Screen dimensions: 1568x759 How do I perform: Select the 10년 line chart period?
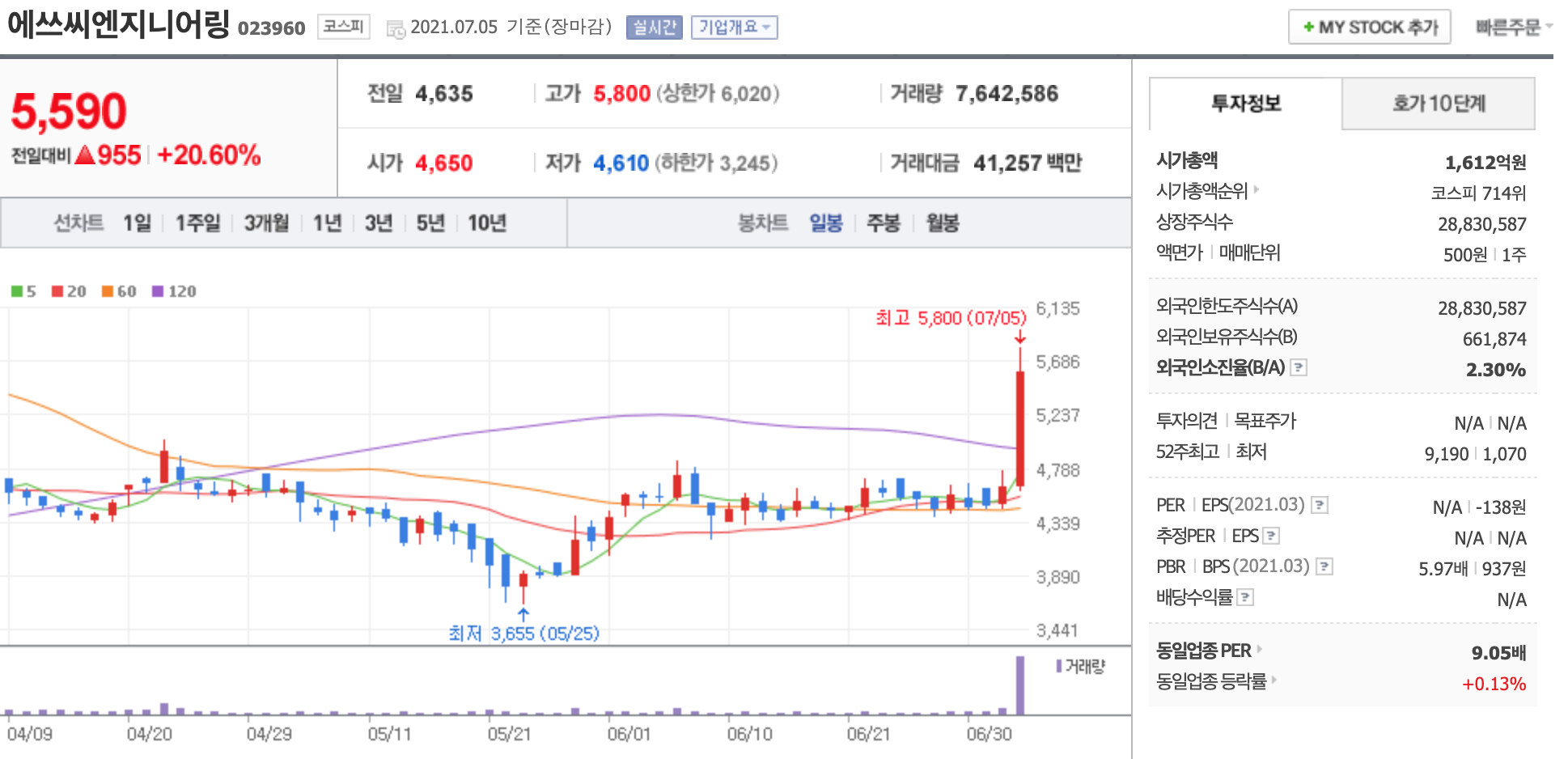click(x=487, y=223)
